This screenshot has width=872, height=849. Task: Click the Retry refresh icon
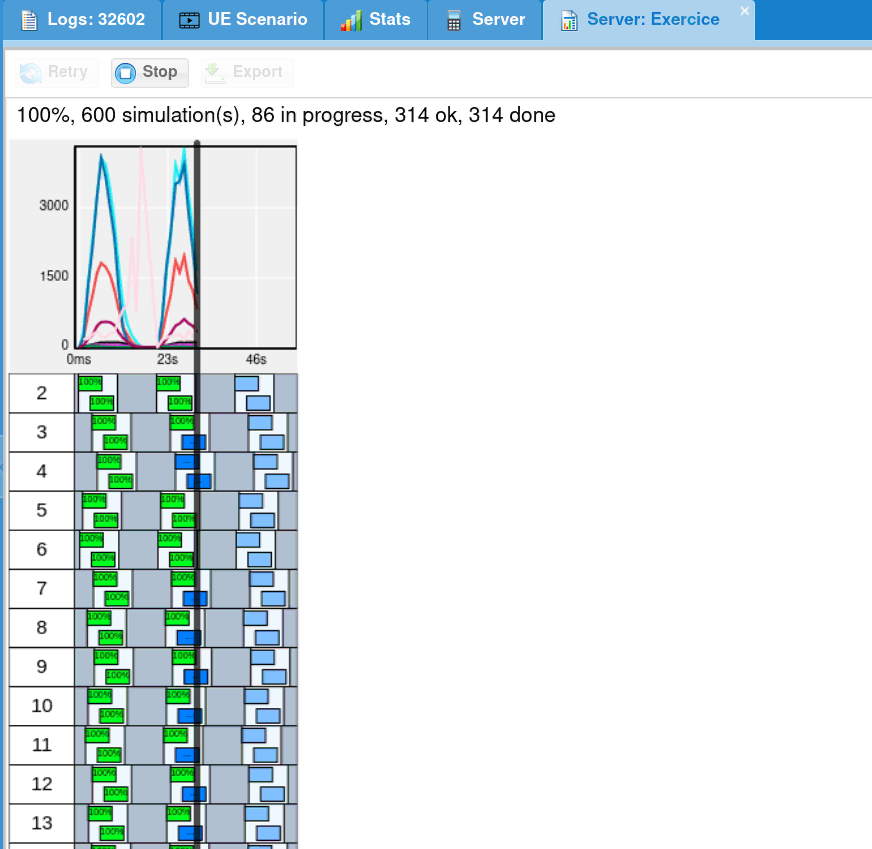click(31, 72)
